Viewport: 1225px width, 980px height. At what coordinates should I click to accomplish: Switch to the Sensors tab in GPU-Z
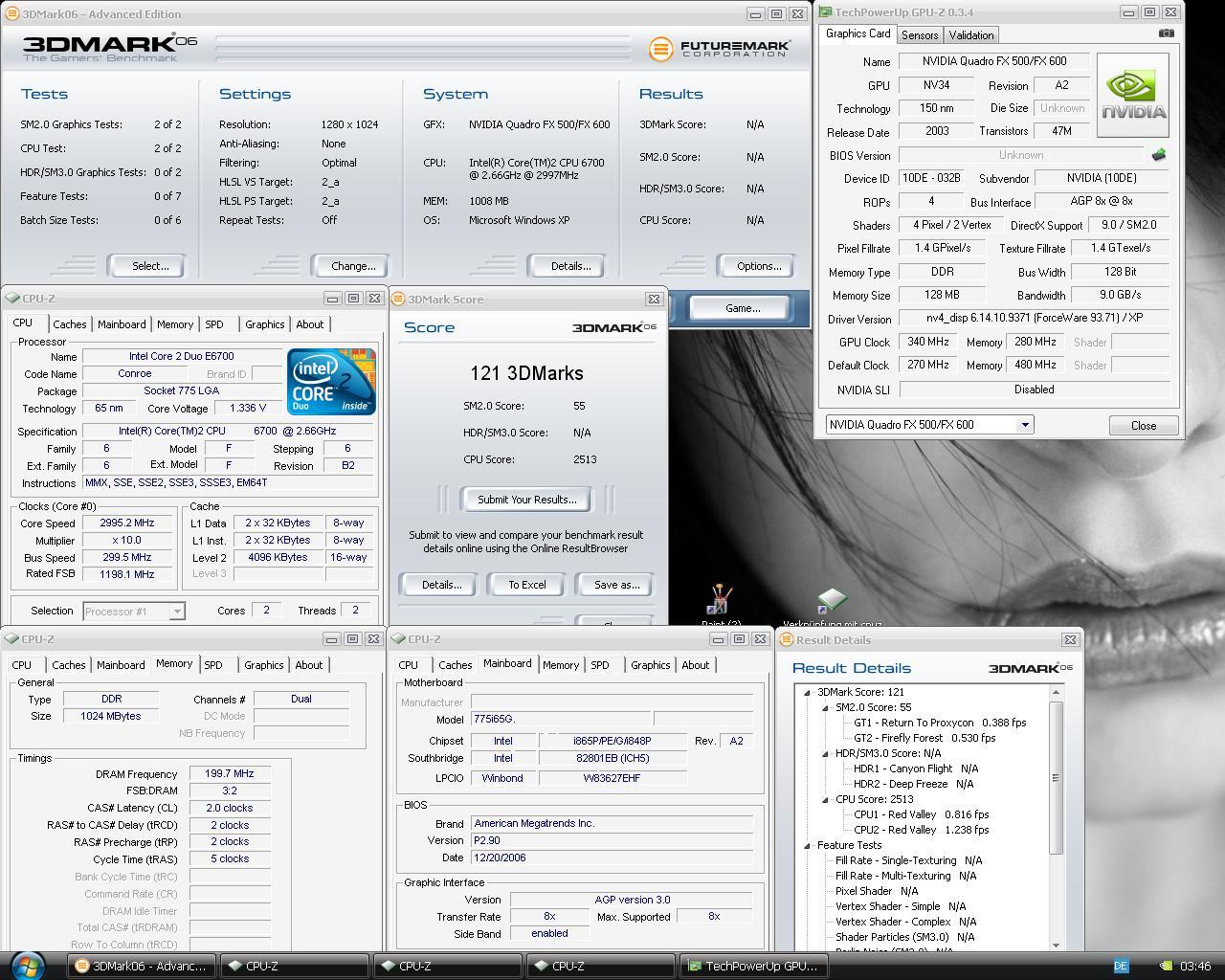coord(920,34)
